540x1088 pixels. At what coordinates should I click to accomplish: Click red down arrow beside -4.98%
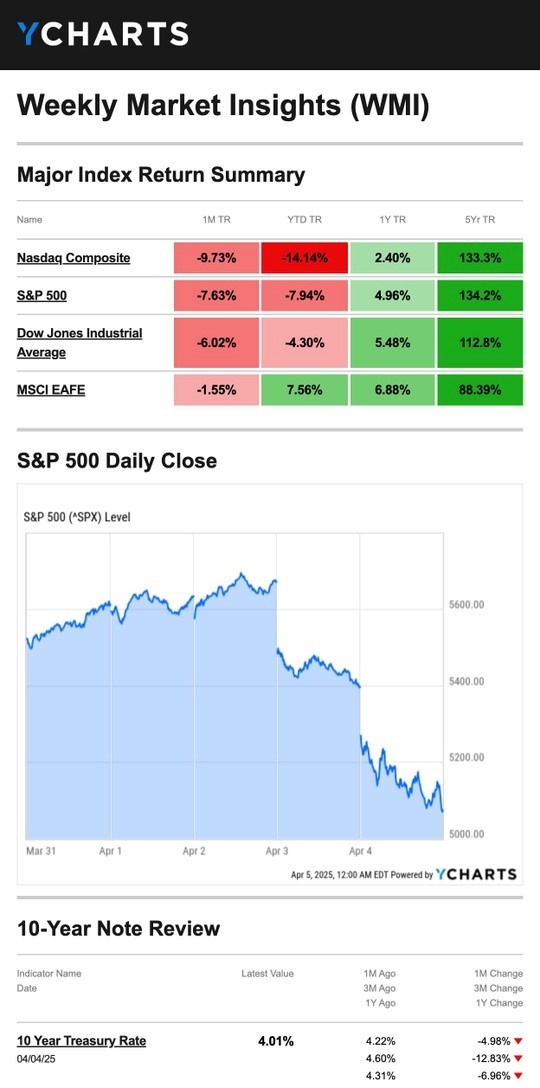pyautogui.click(x=518, y=1042)
